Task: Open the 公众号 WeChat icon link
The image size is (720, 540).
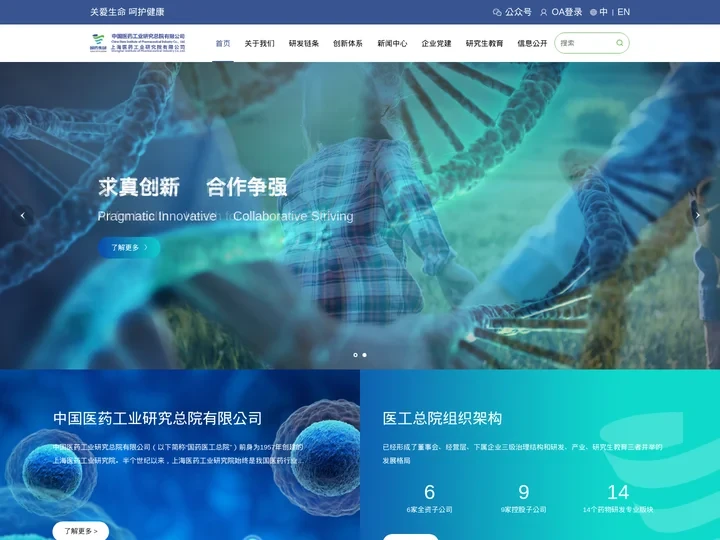Action: coord(512,12)
